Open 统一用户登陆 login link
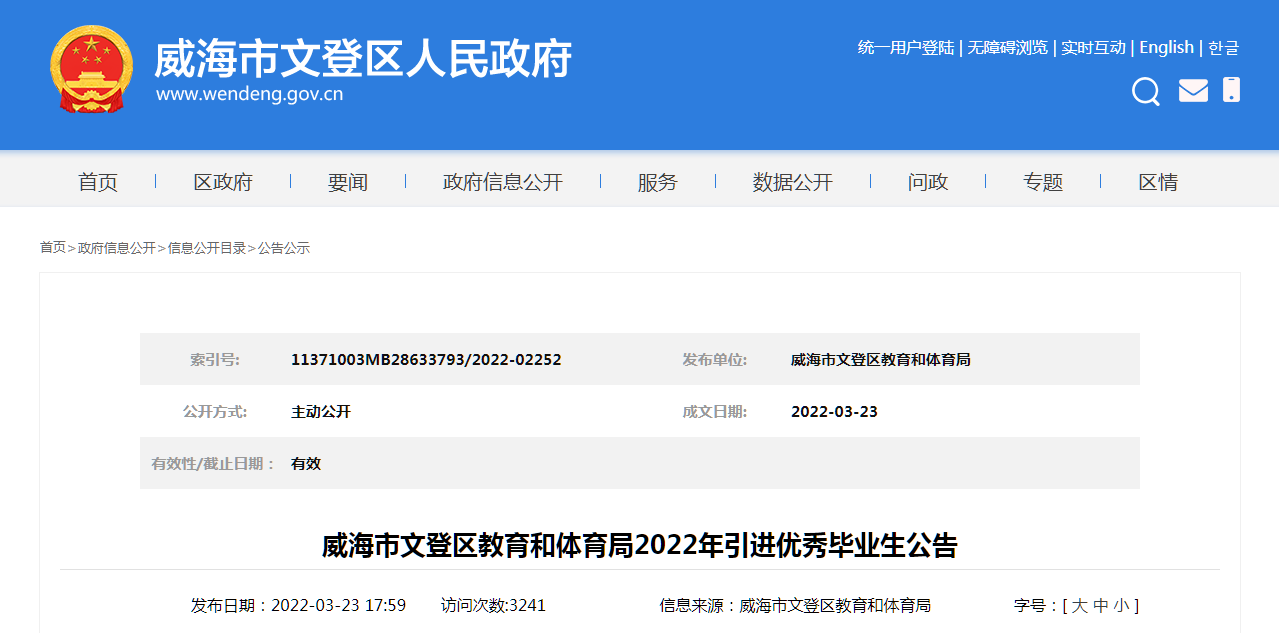Image resolution: width=1279 pixels, height=633 pixels. [x=906, y=47]
